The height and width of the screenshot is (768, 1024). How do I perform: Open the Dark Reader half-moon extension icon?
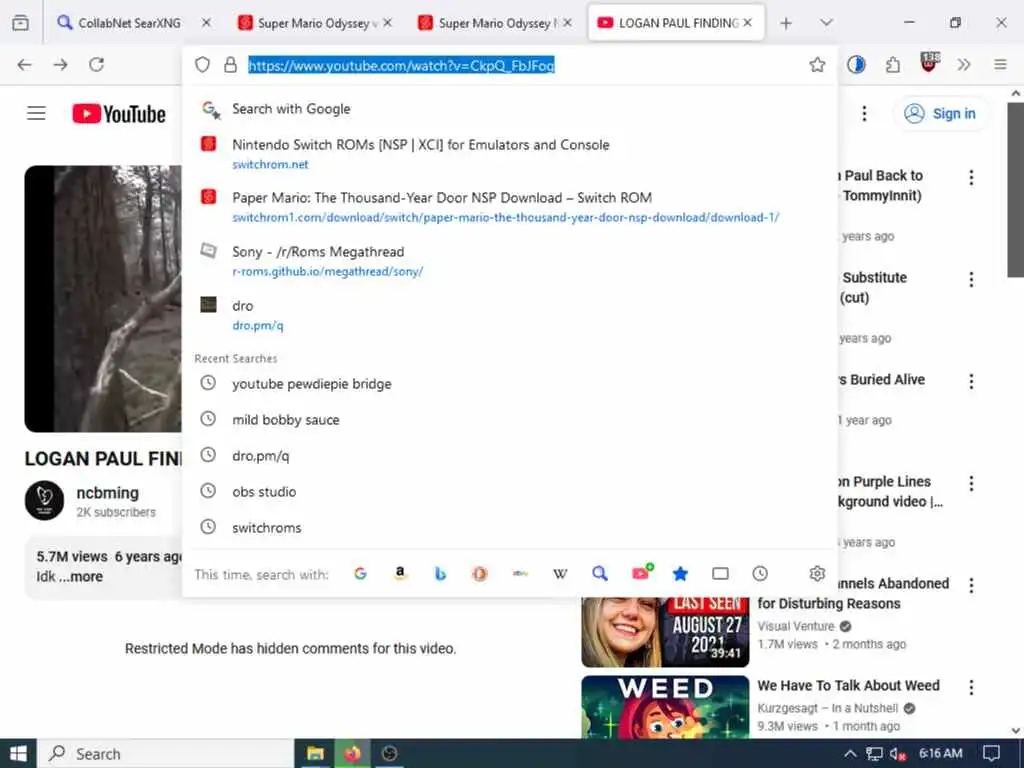[856, 65]
